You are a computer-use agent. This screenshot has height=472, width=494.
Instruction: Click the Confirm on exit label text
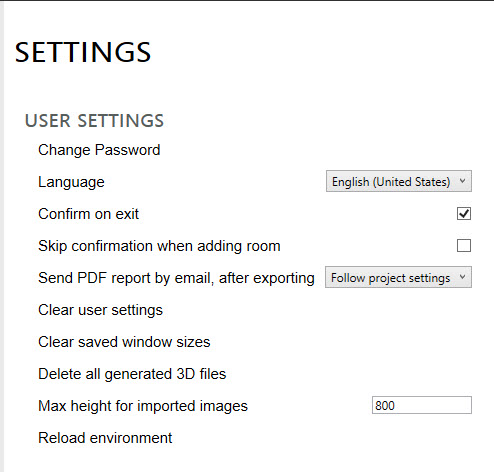88,214
